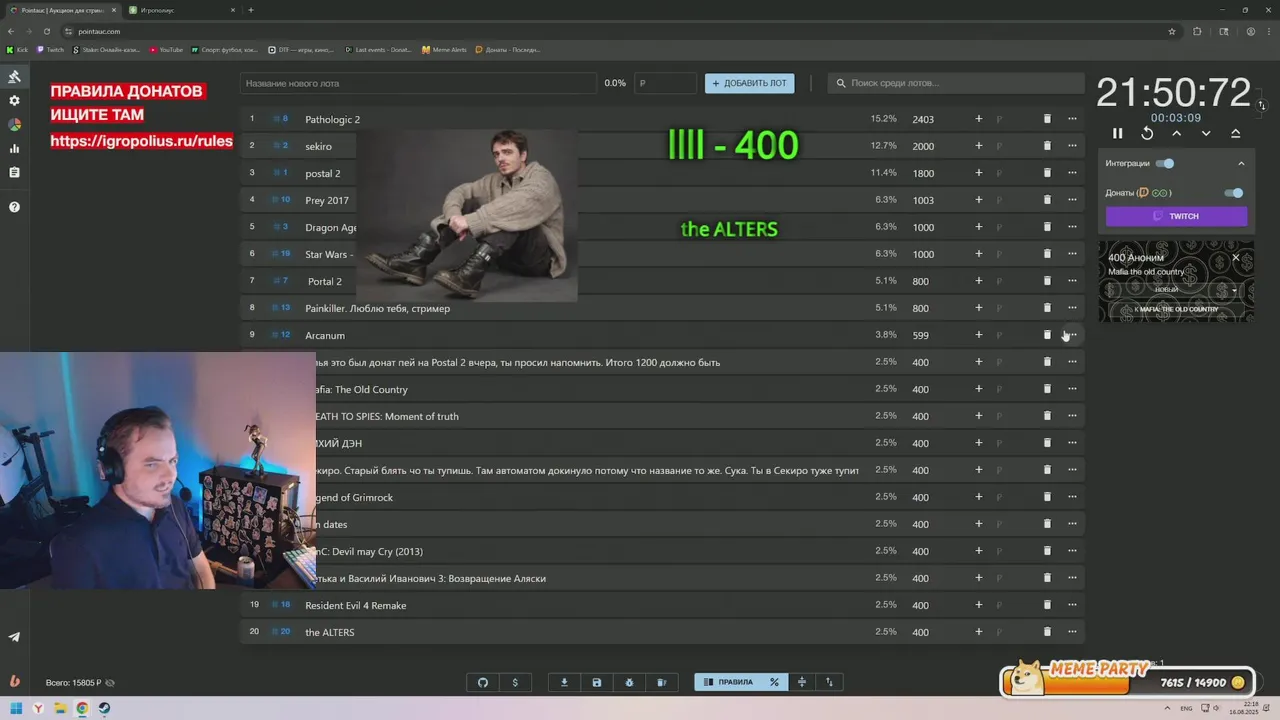Open the help question mark icon
Screen dimensions: 1280x720
14,207
